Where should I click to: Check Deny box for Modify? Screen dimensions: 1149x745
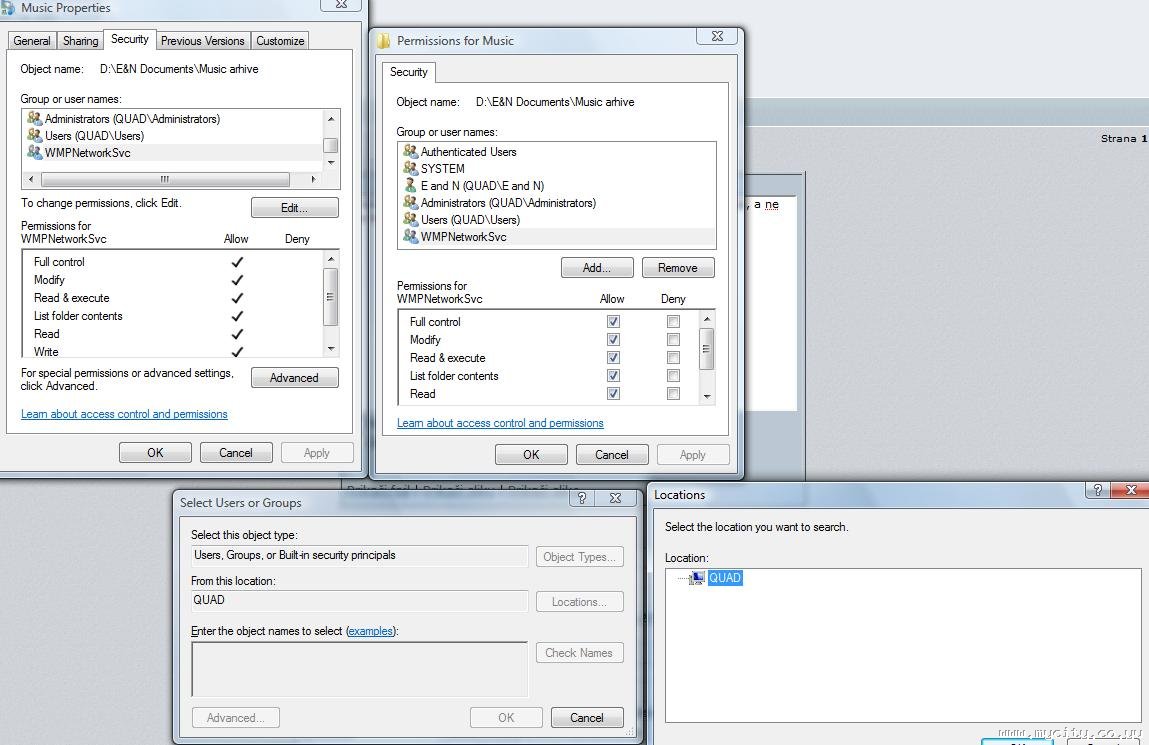click(x=673, y=339)
